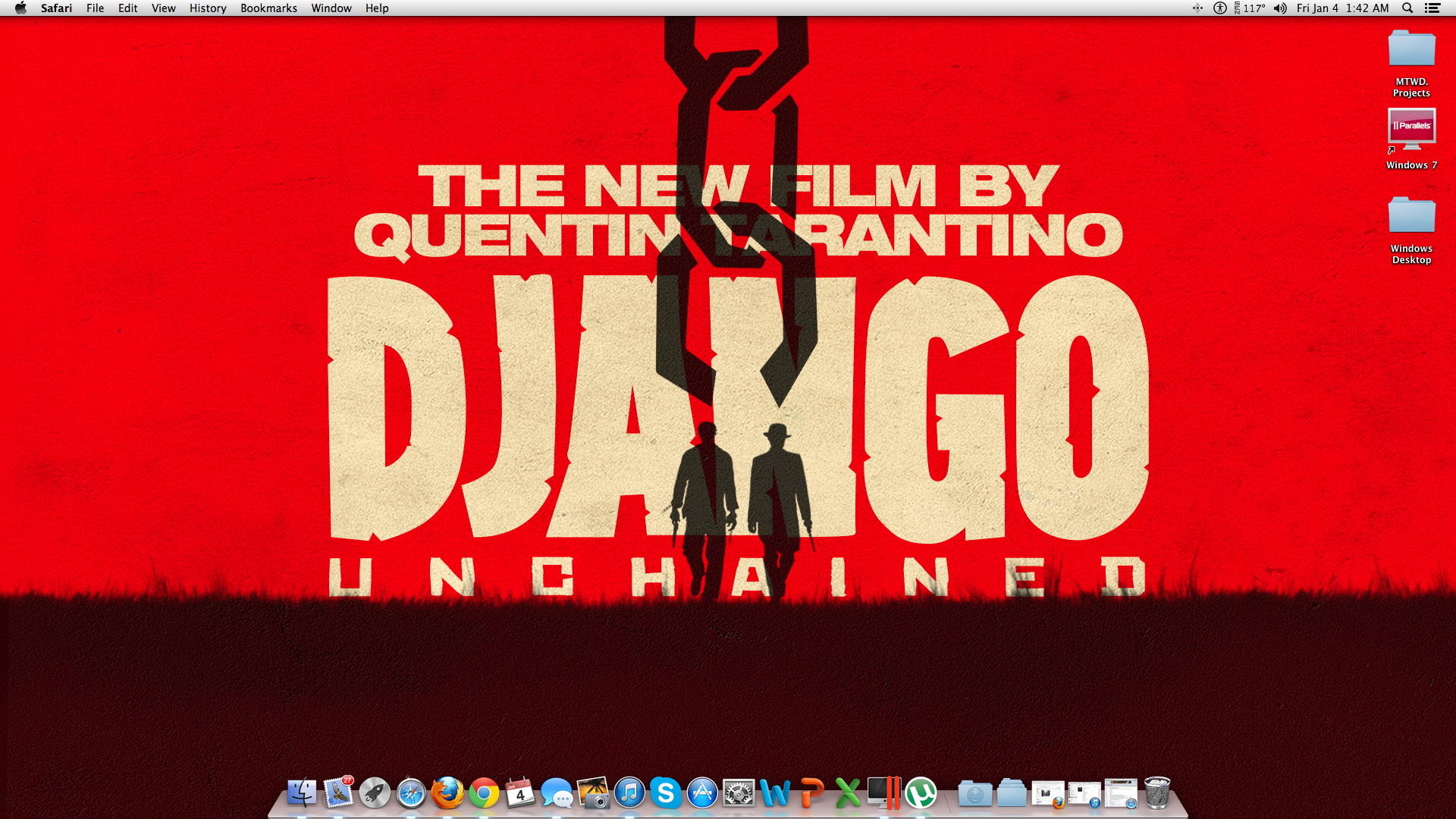Open Parallels Desktop in the dock
Image resolution: width=1456 pixels, height=819 pixels.
click(x=884, y=792)
